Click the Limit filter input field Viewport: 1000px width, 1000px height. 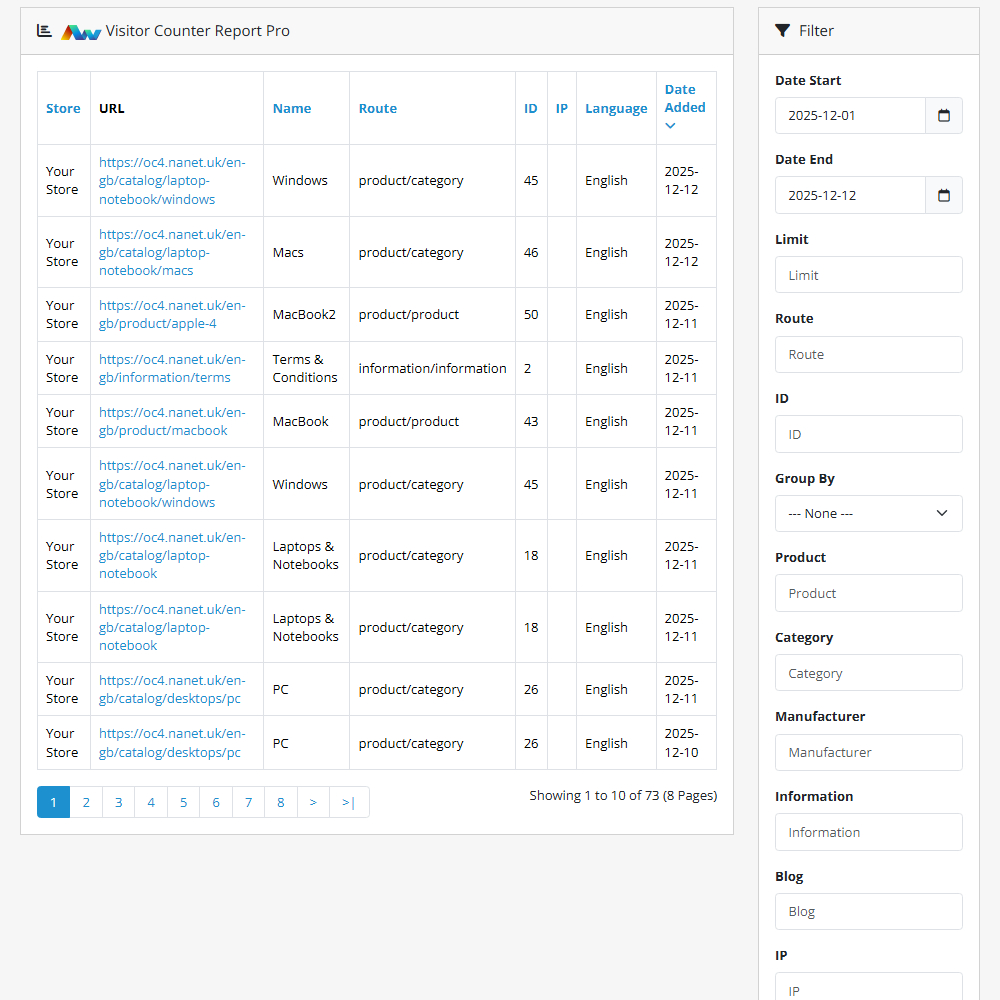click(868, 274)
